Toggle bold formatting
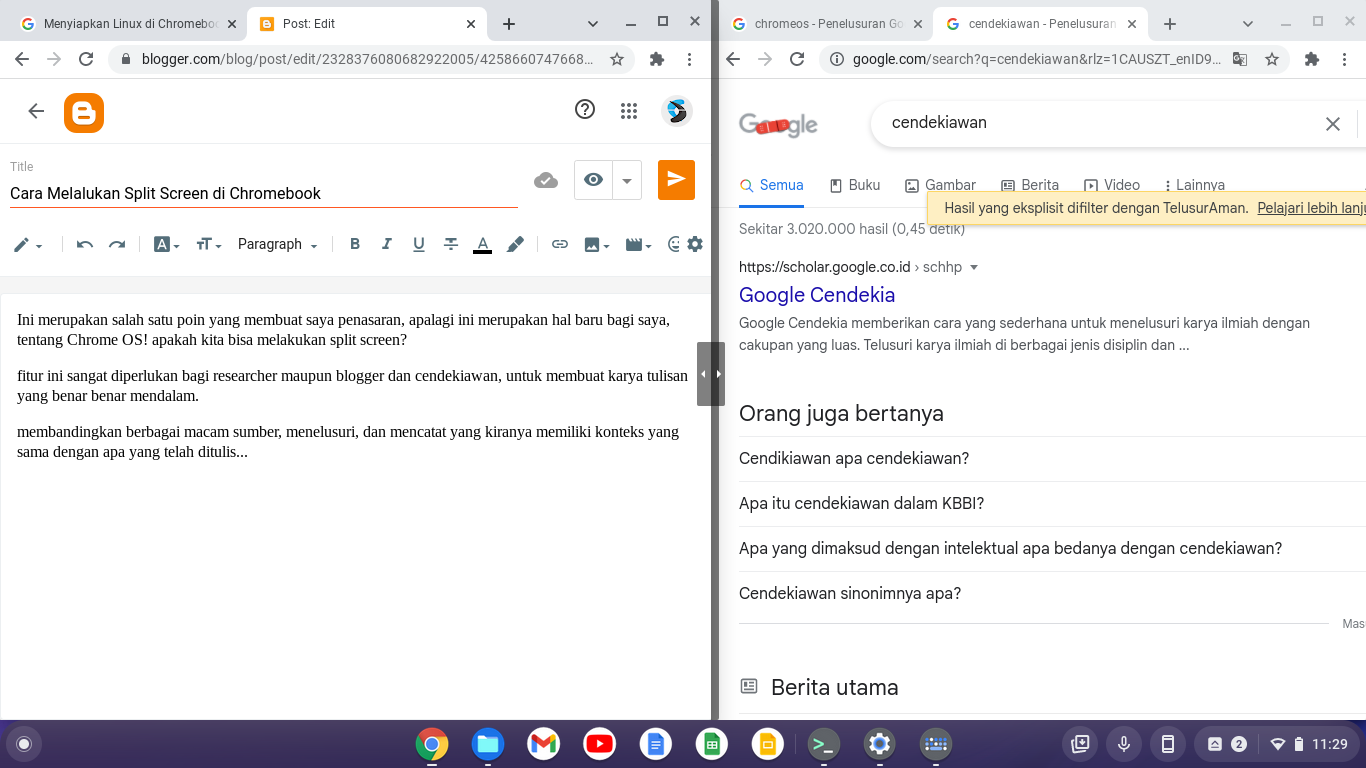The height and width of the screenshot is (768, 1366). tap(355, 244)
